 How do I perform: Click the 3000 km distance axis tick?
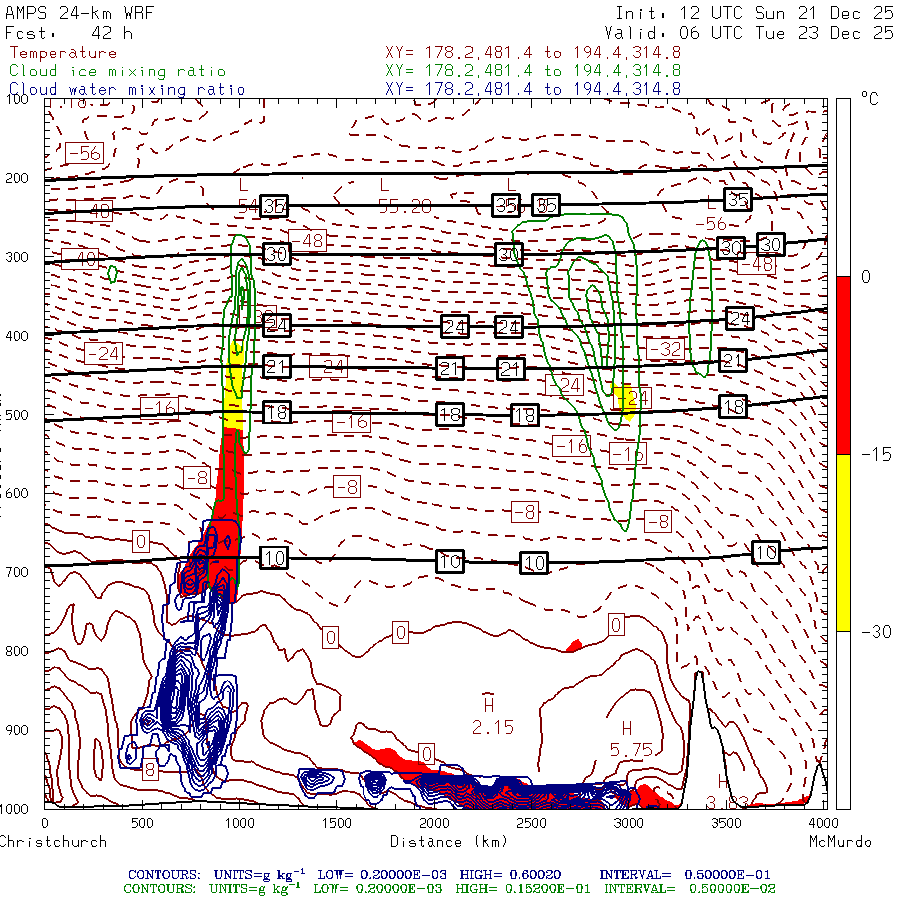[629, 823]
